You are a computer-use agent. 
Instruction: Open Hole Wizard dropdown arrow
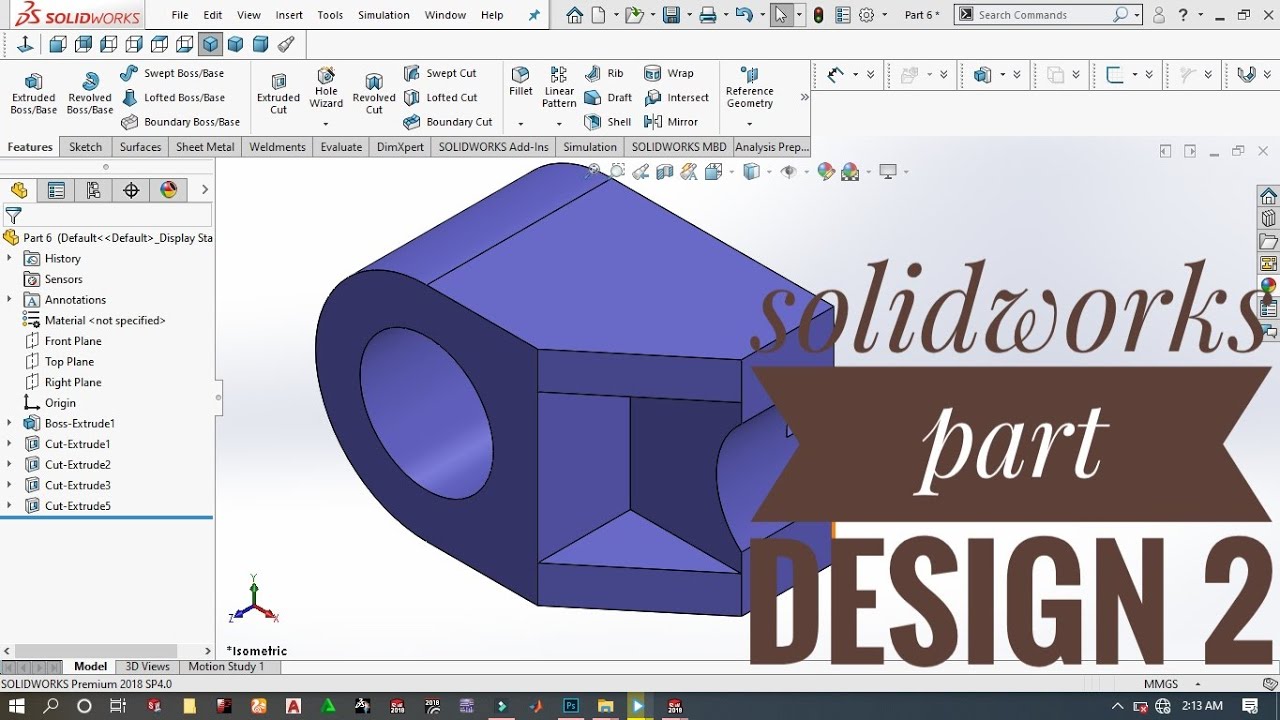tap(326, 124)
